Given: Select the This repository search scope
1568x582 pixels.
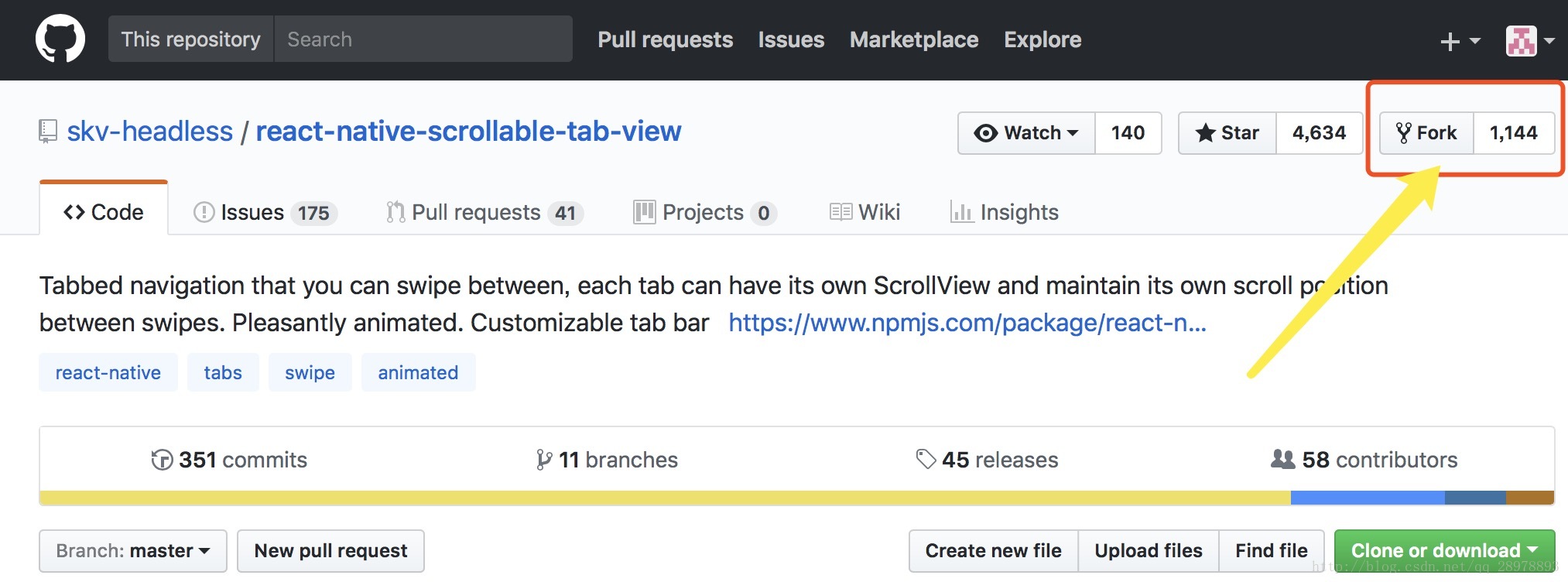Looking at the screenshot, I should pyautogui.click(x=191, y=39).
